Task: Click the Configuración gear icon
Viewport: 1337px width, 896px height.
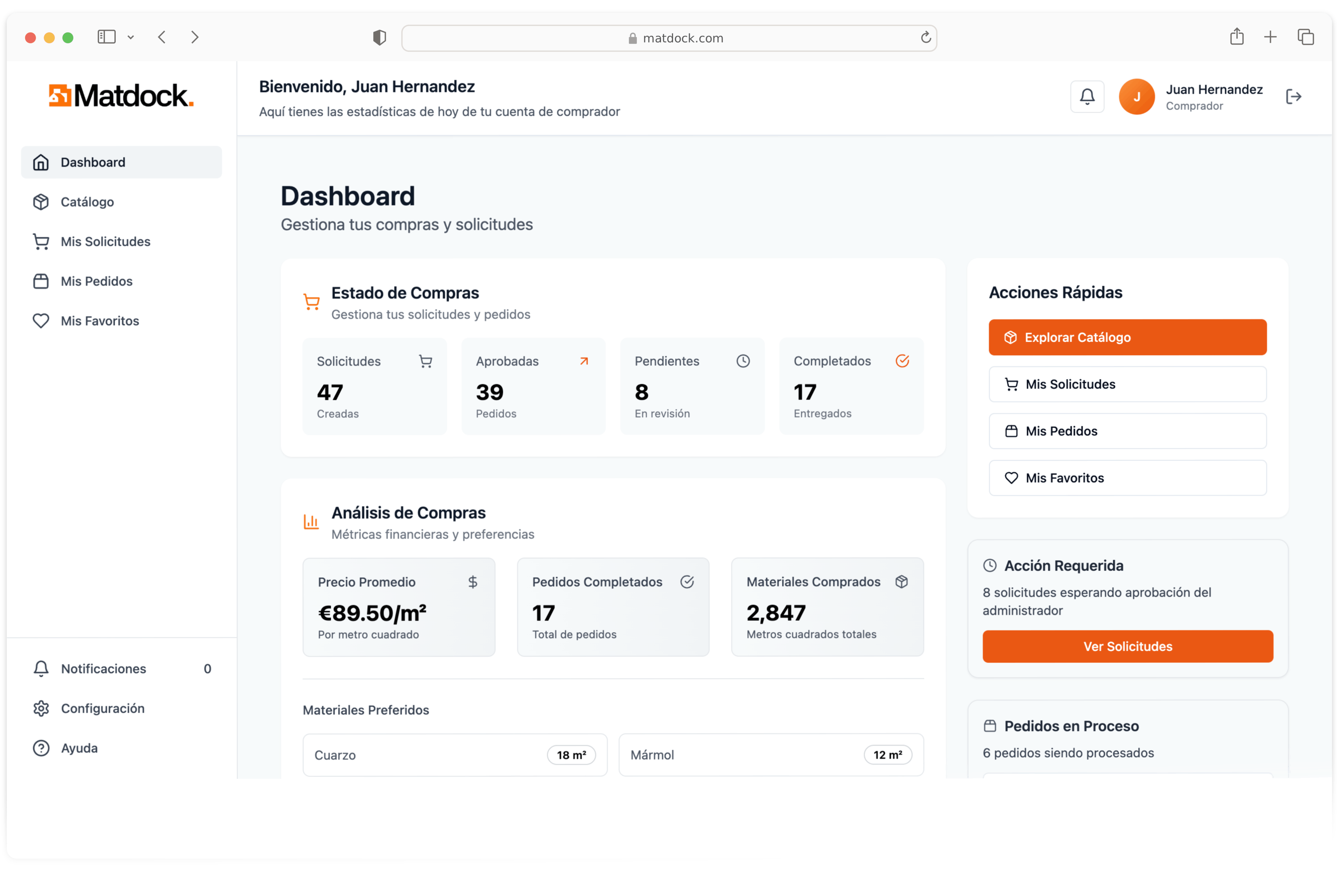Action: pyautogui.click(x=41, y=708)
